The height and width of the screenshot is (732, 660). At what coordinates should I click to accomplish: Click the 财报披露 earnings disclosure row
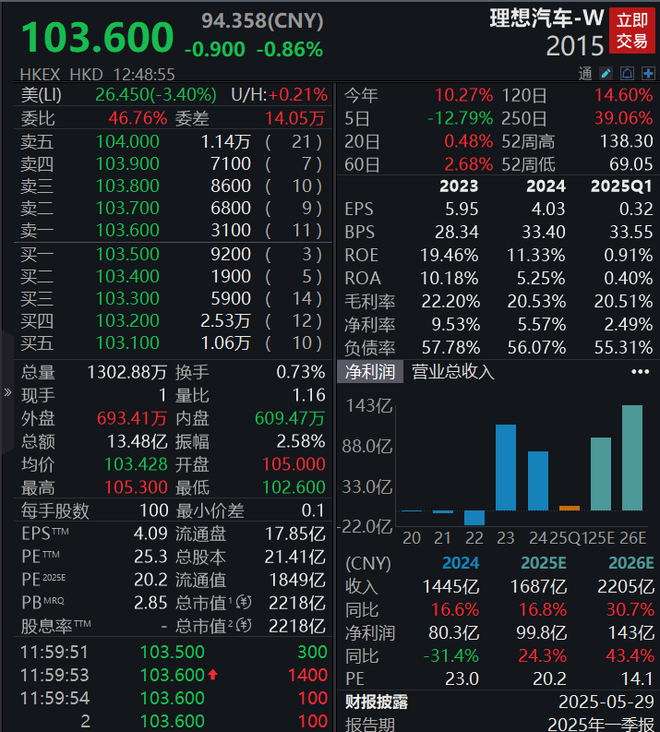tap(499, 702)
